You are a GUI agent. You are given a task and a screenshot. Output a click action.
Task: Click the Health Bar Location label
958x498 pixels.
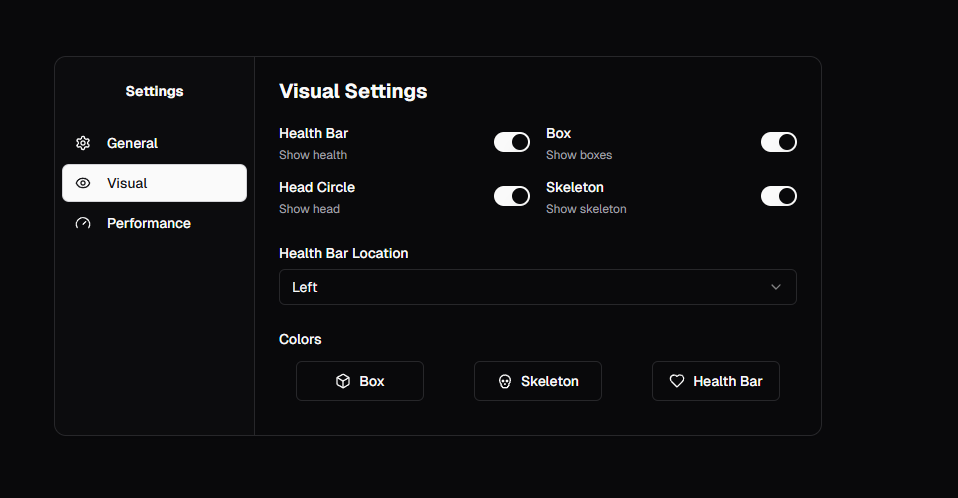coord(343,254)
